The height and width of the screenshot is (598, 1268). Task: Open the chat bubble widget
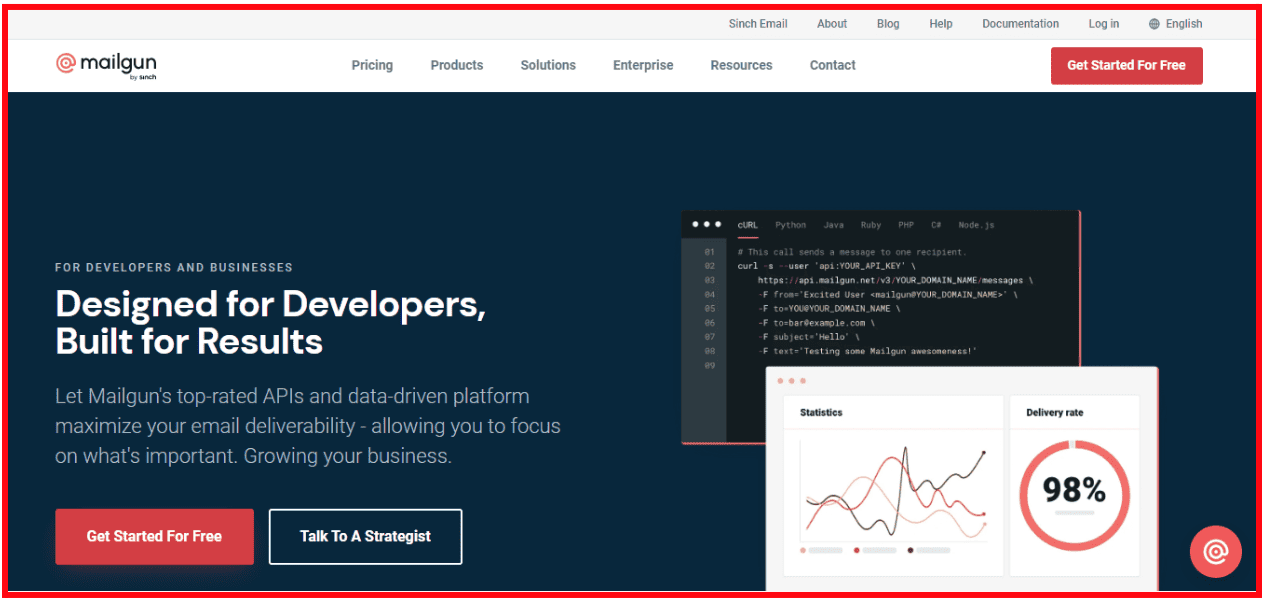click(x=1215, y=551)
